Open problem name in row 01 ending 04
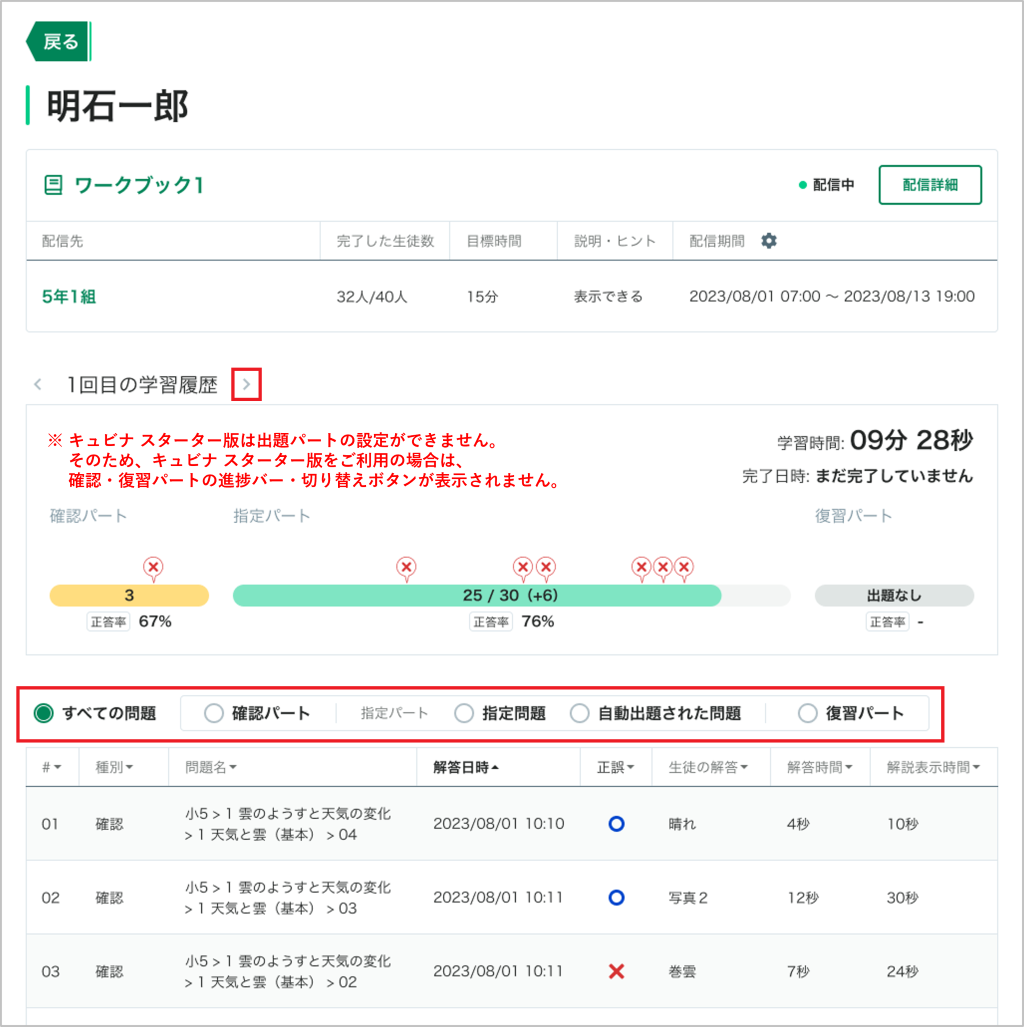1024x1027 pixels. tap(288, 824)
